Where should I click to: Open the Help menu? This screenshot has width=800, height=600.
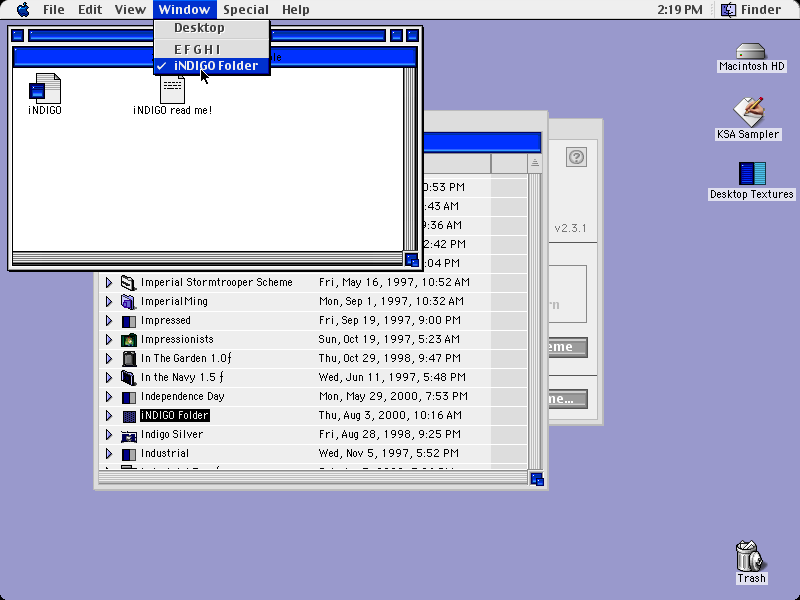pyautogui.click(x=295, y=10)
